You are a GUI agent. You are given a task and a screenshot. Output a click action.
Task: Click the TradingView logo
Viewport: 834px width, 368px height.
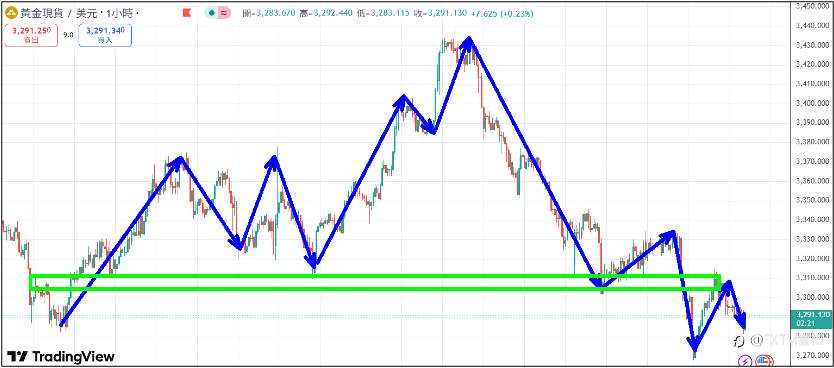click(60, 356)
